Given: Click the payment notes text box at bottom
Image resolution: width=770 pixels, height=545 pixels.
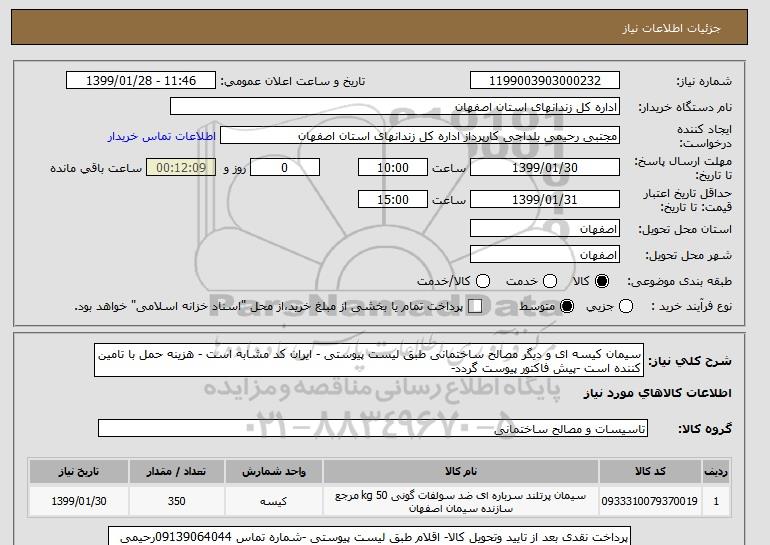Looking at the screenshot, I should (x=369, y=536).
